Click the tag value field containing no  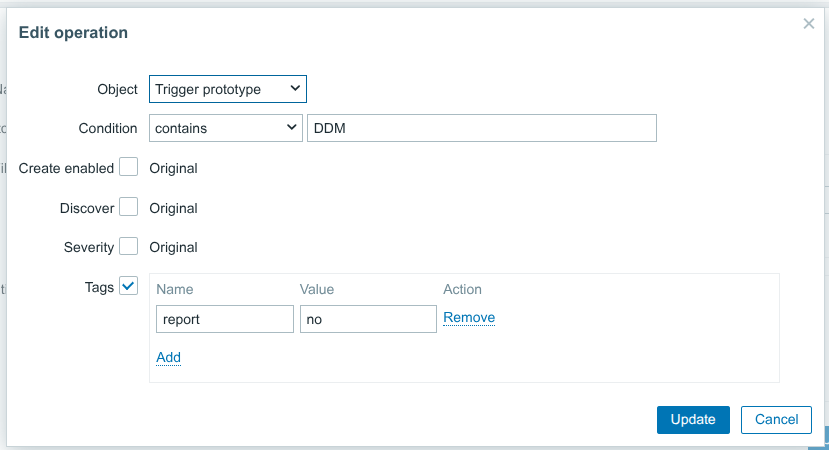click(x=368, y=319)
